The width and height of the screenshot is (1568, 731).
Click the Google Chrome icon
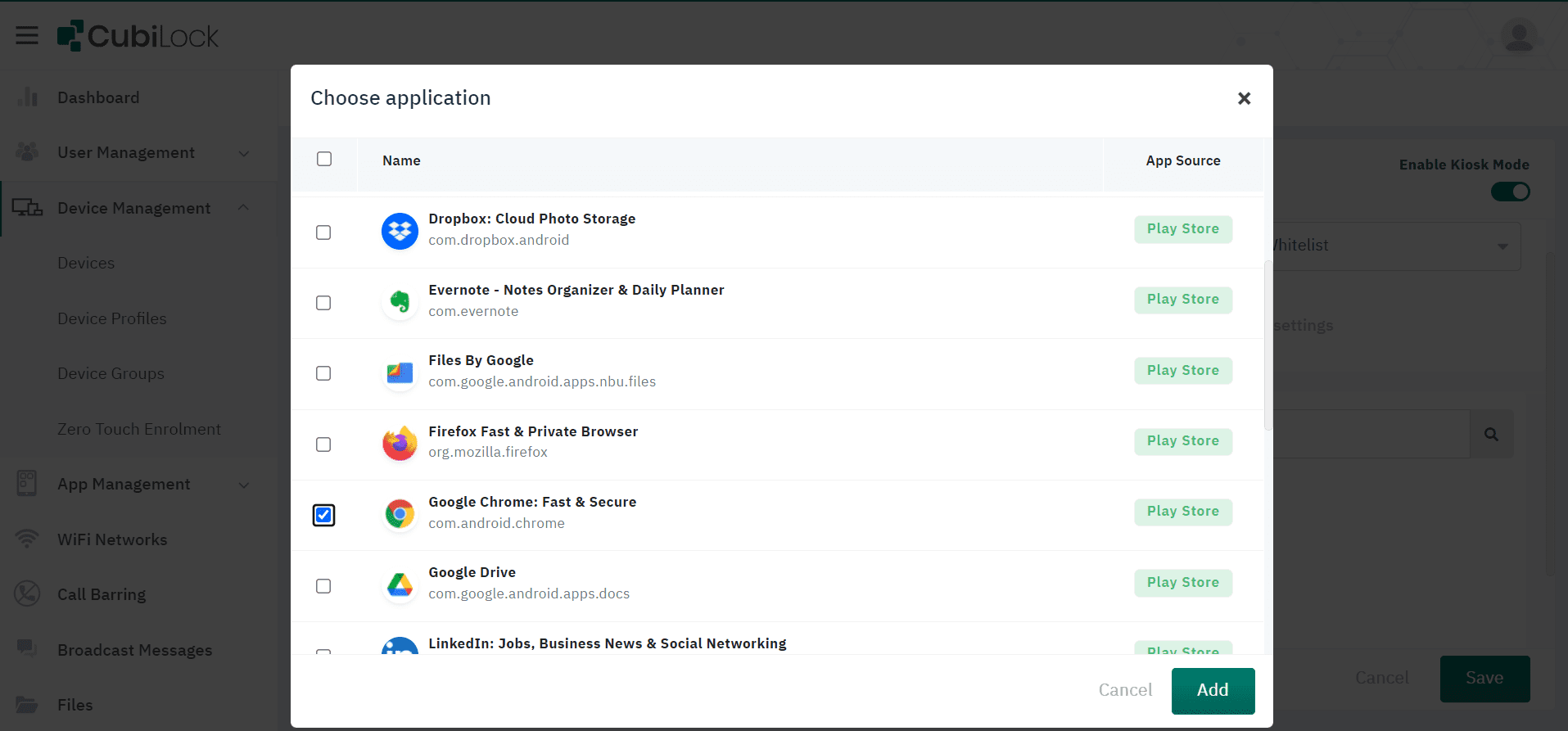click(x=400, y=514)
